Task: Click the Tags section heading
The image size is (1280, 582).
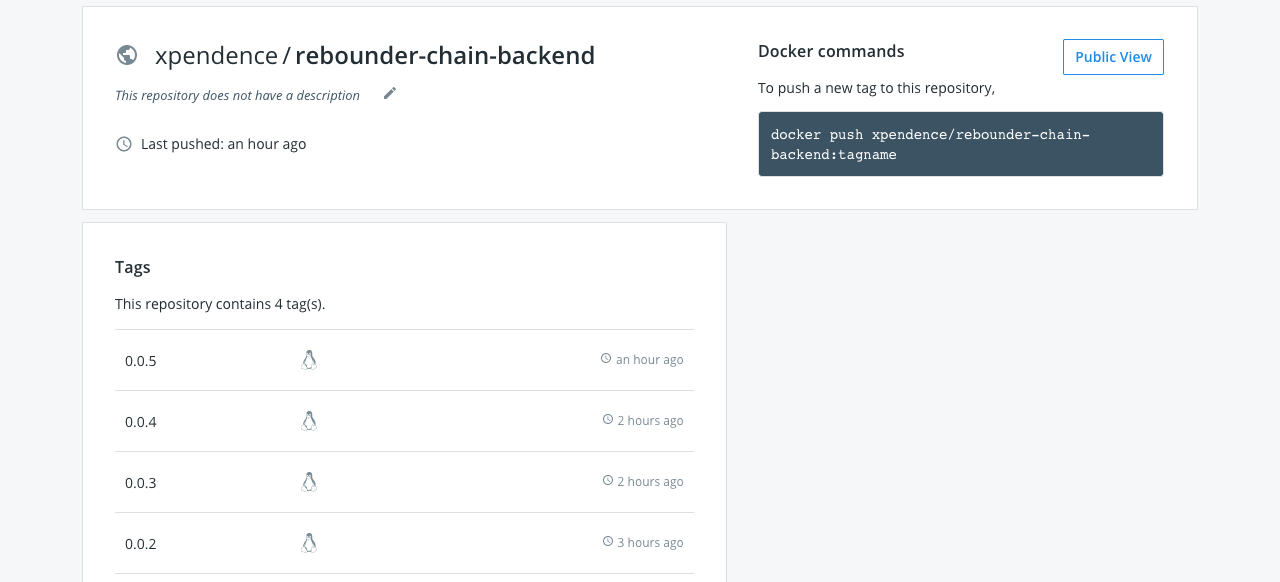Action: 133,267
